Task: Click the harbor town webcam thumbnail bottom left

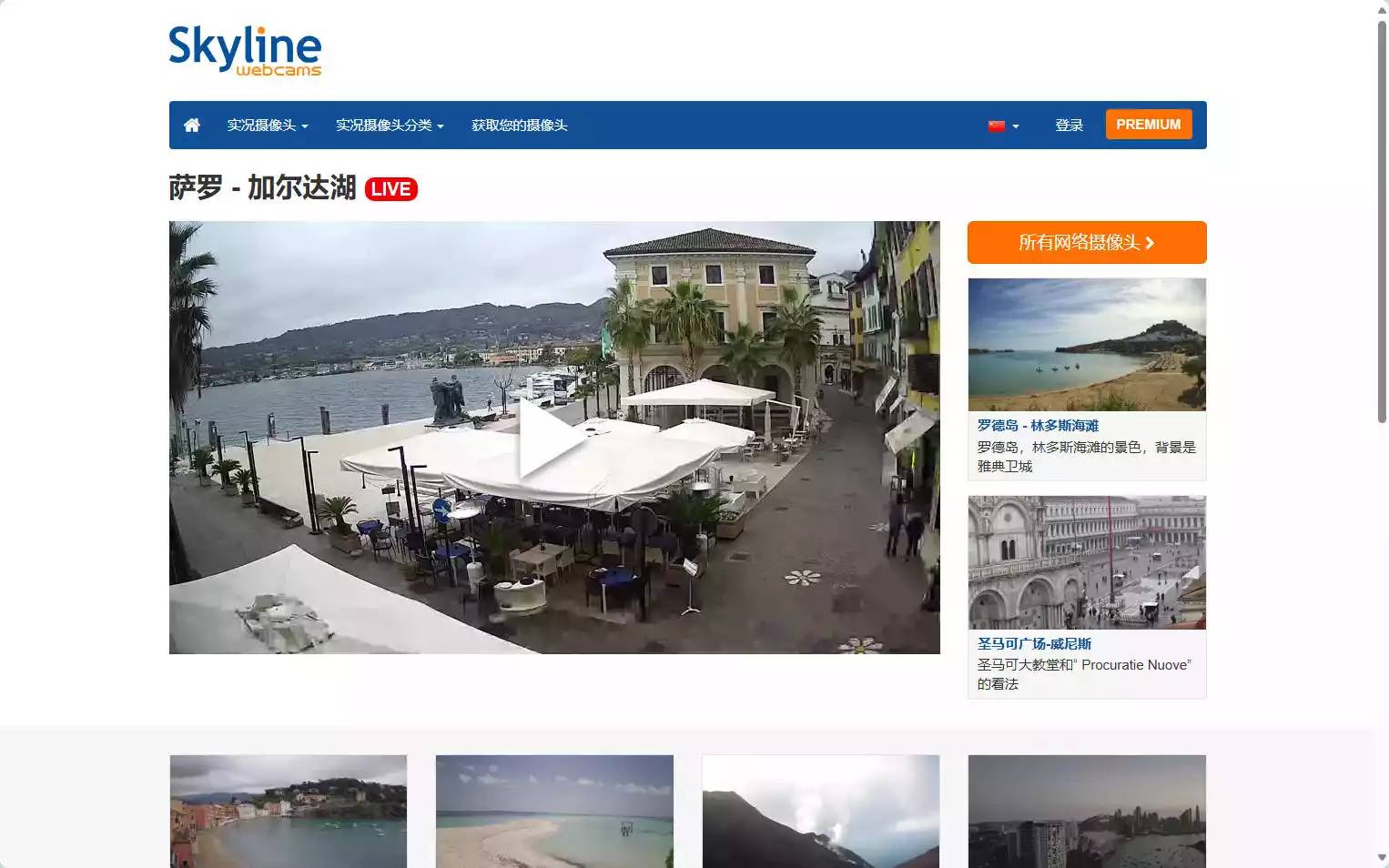Action: 288,811
